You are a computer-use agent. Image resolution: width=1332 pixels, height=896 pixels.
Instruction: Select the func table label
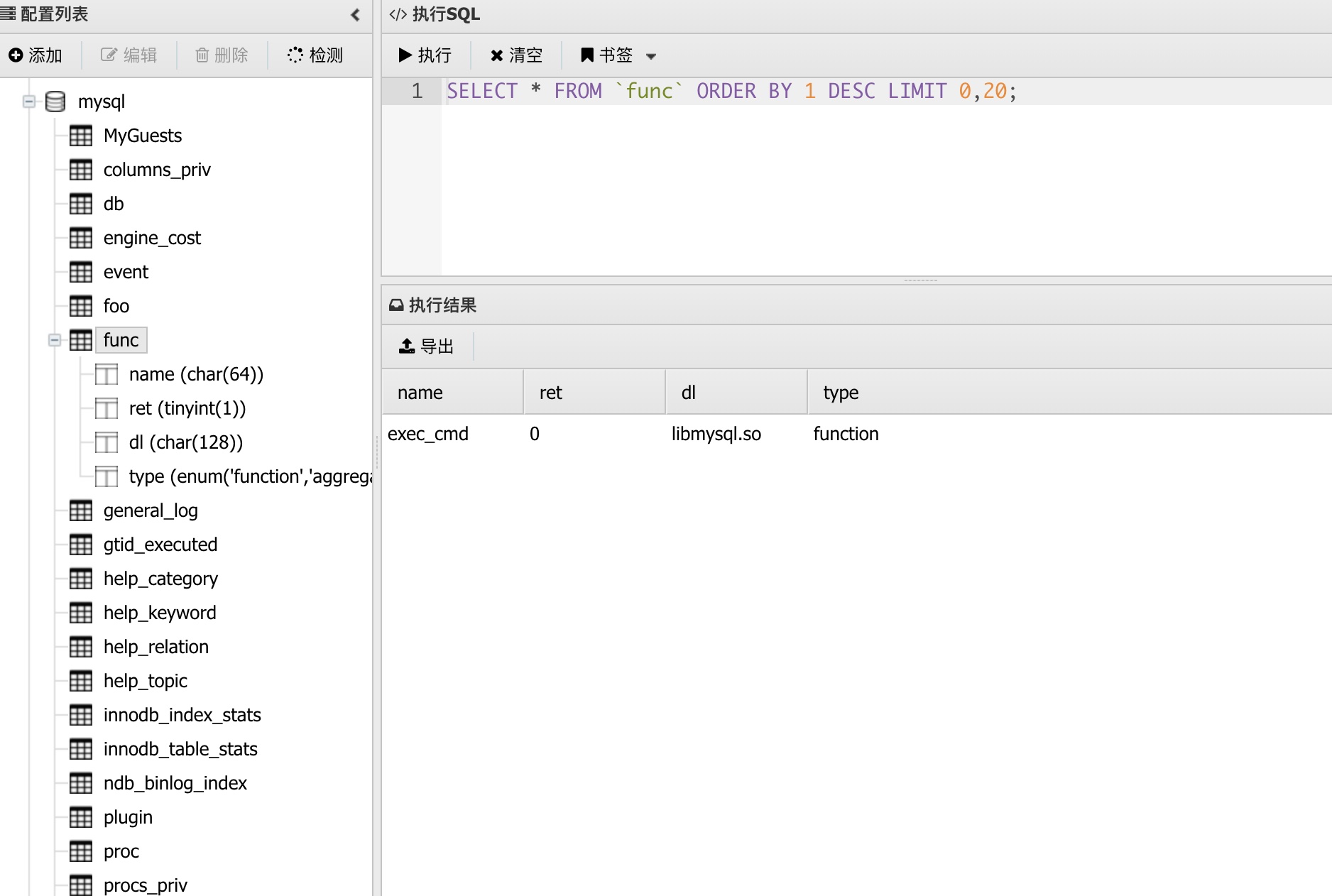pos(121,340)
